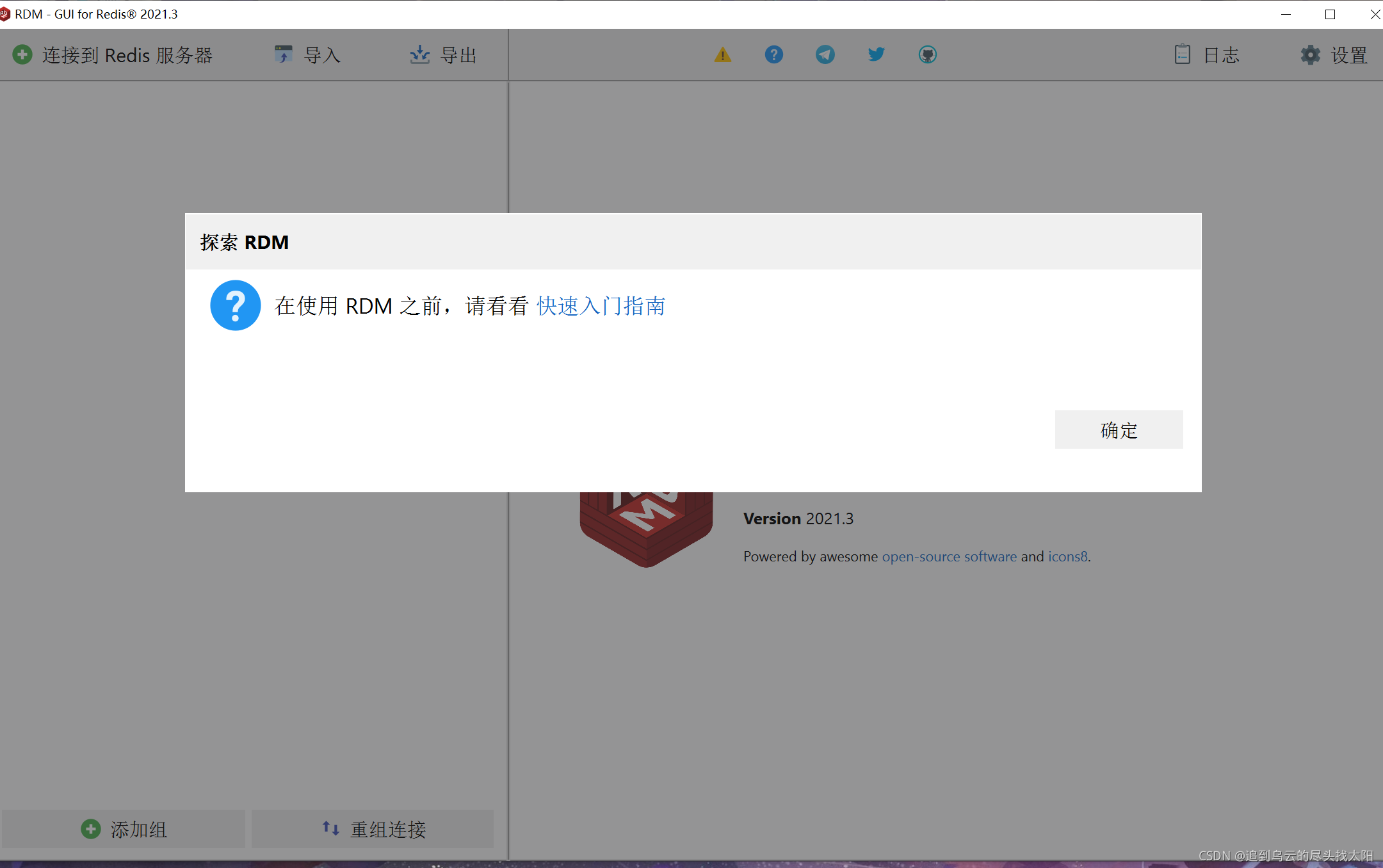Follow the open-source software link
1383x868 pixels.
click(949, 556)
